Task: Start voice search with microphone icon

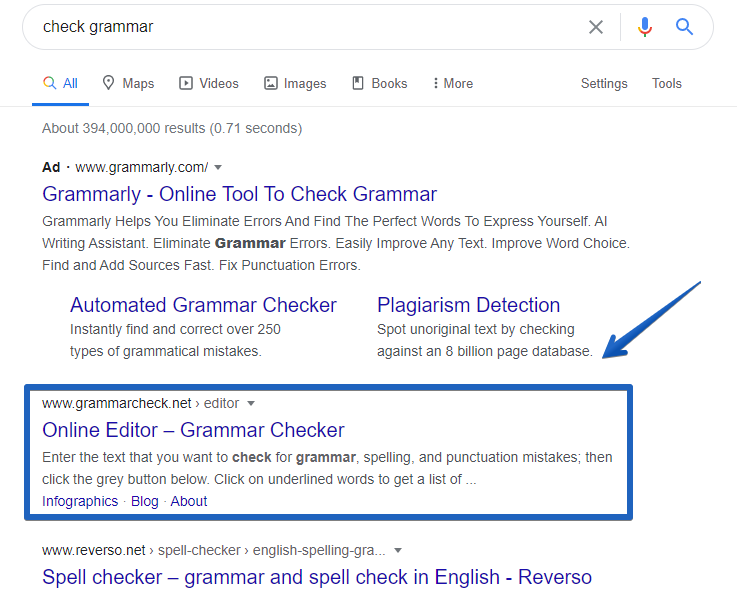Action: pyautogui.click(x=645, y=27)
